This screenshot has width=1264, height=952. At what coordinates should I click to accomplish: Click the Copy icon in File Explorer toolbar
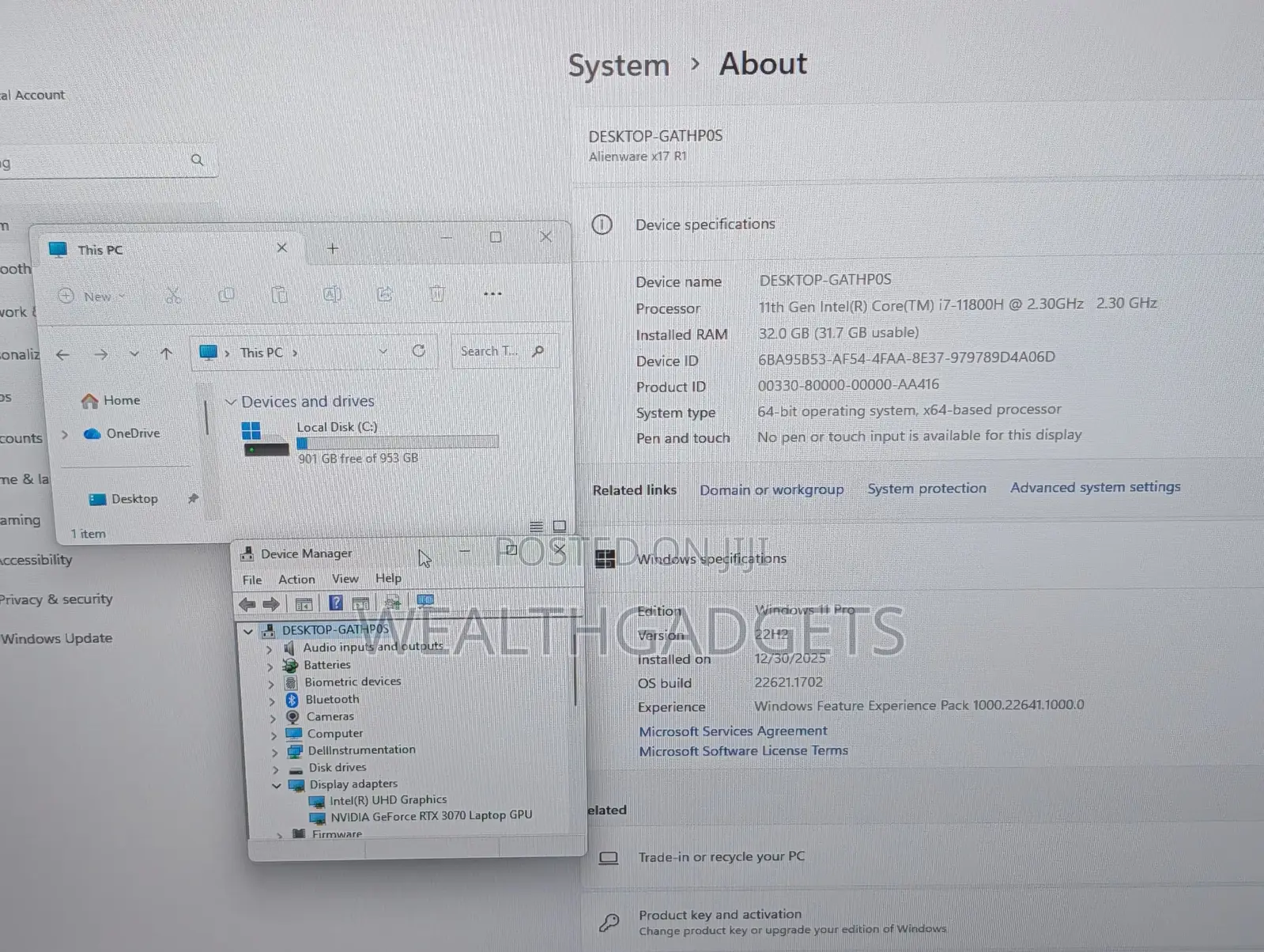tap(226, 295)
